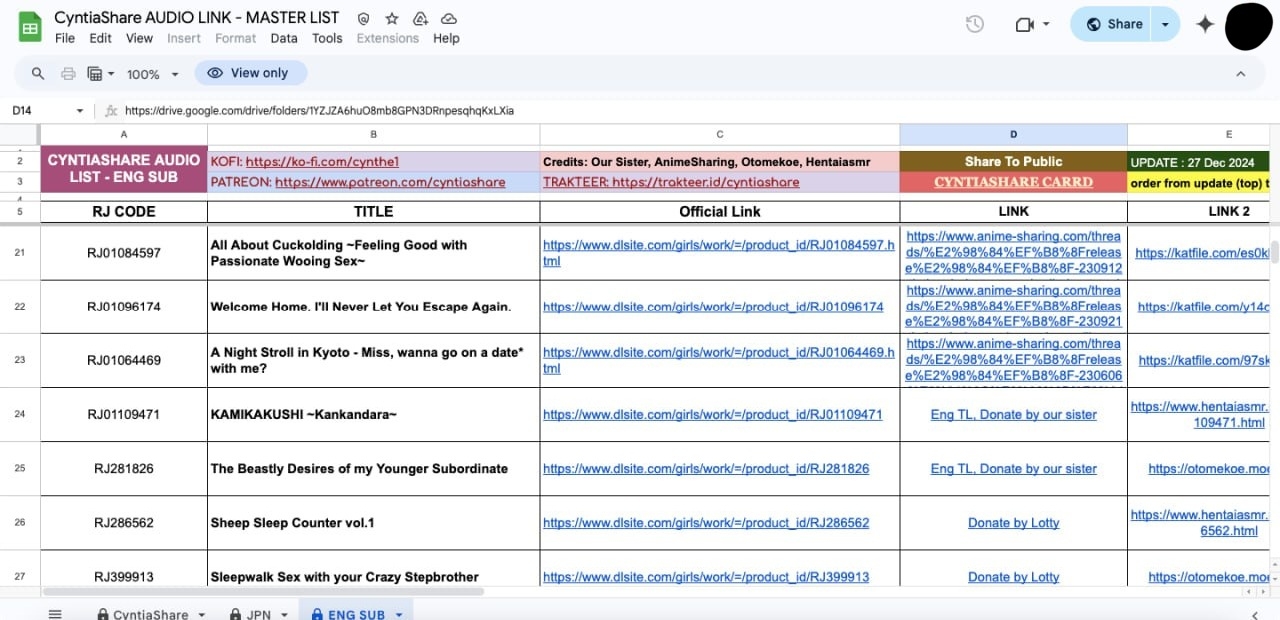Image resolution: width=1280 pixels, height=620 pixels.
Task: Click the Share button
Action: [1112, 25]
